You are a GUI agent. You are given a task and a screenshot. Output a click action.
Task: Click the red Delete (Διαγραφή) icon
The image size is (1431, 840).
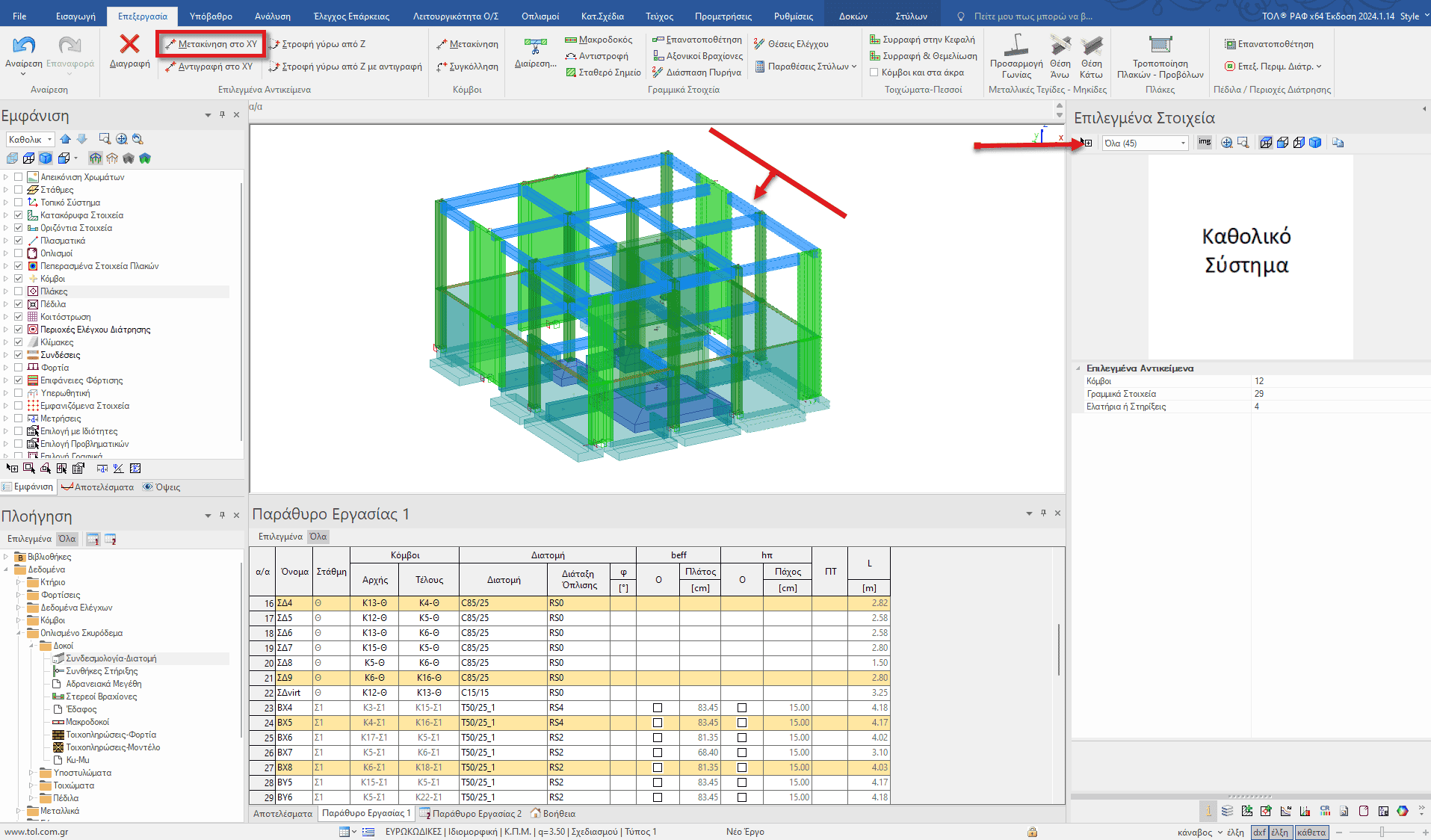click(129, 45)
